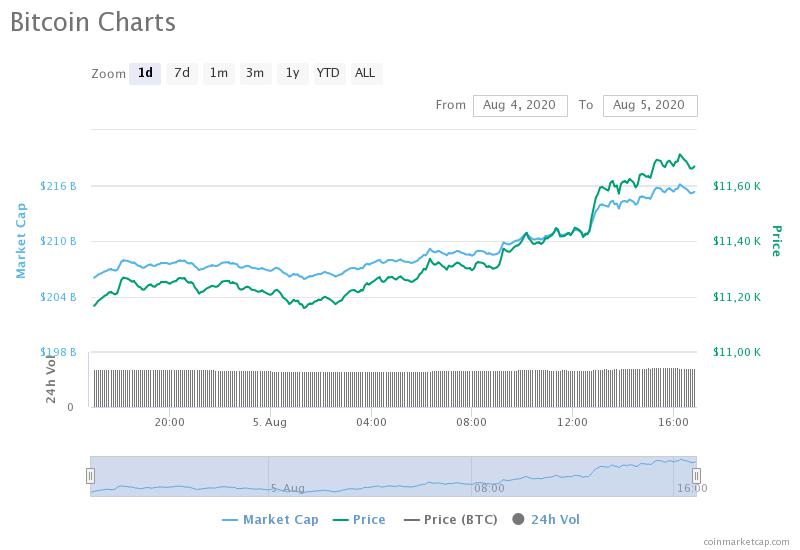Click the Bitcoin Charts heading
The width and height of the screenshot is (800, 550).
(93, 22)
